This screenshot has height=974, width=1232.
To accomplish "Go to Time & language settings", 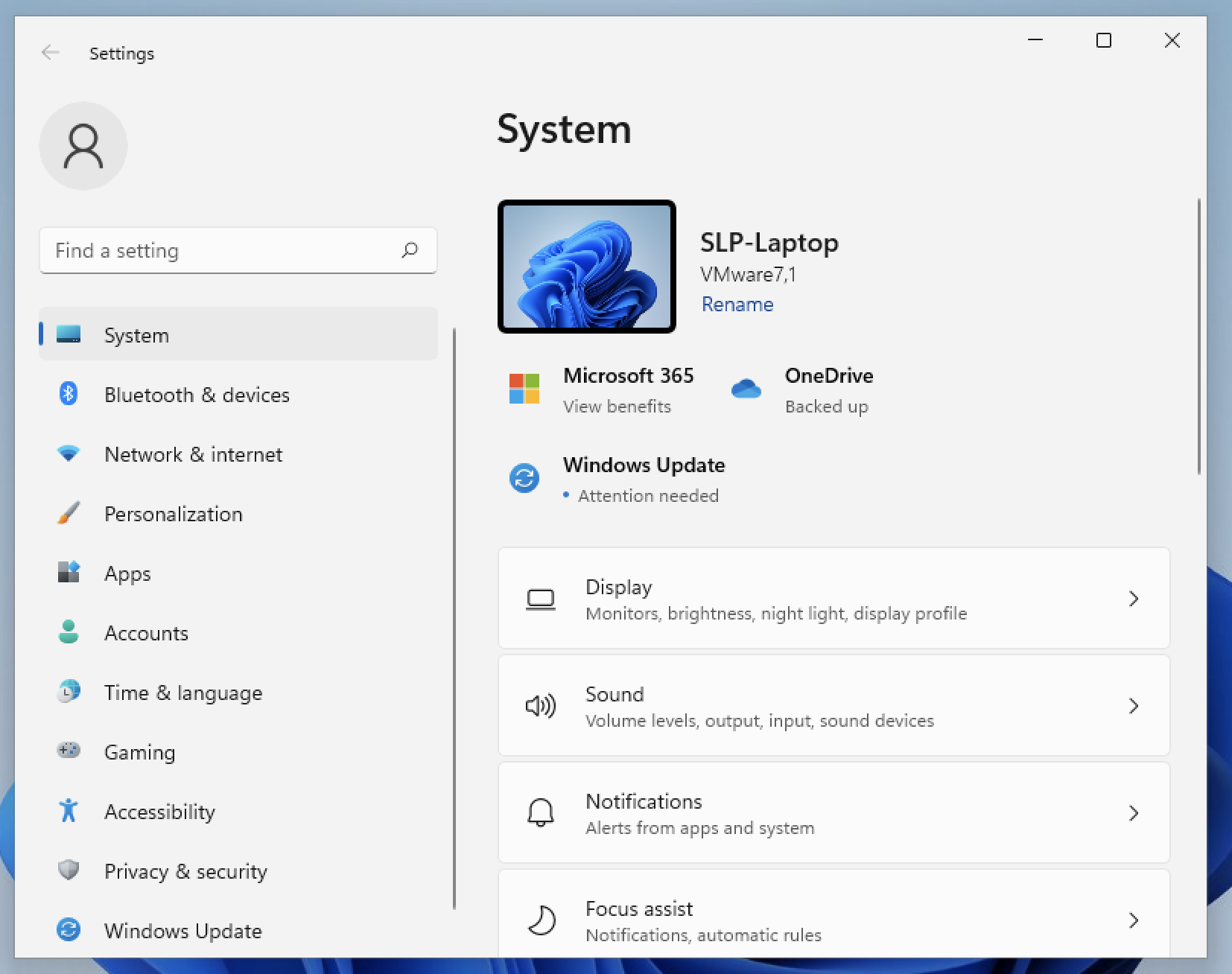I will pyautogui.click(x=238, y=692).
